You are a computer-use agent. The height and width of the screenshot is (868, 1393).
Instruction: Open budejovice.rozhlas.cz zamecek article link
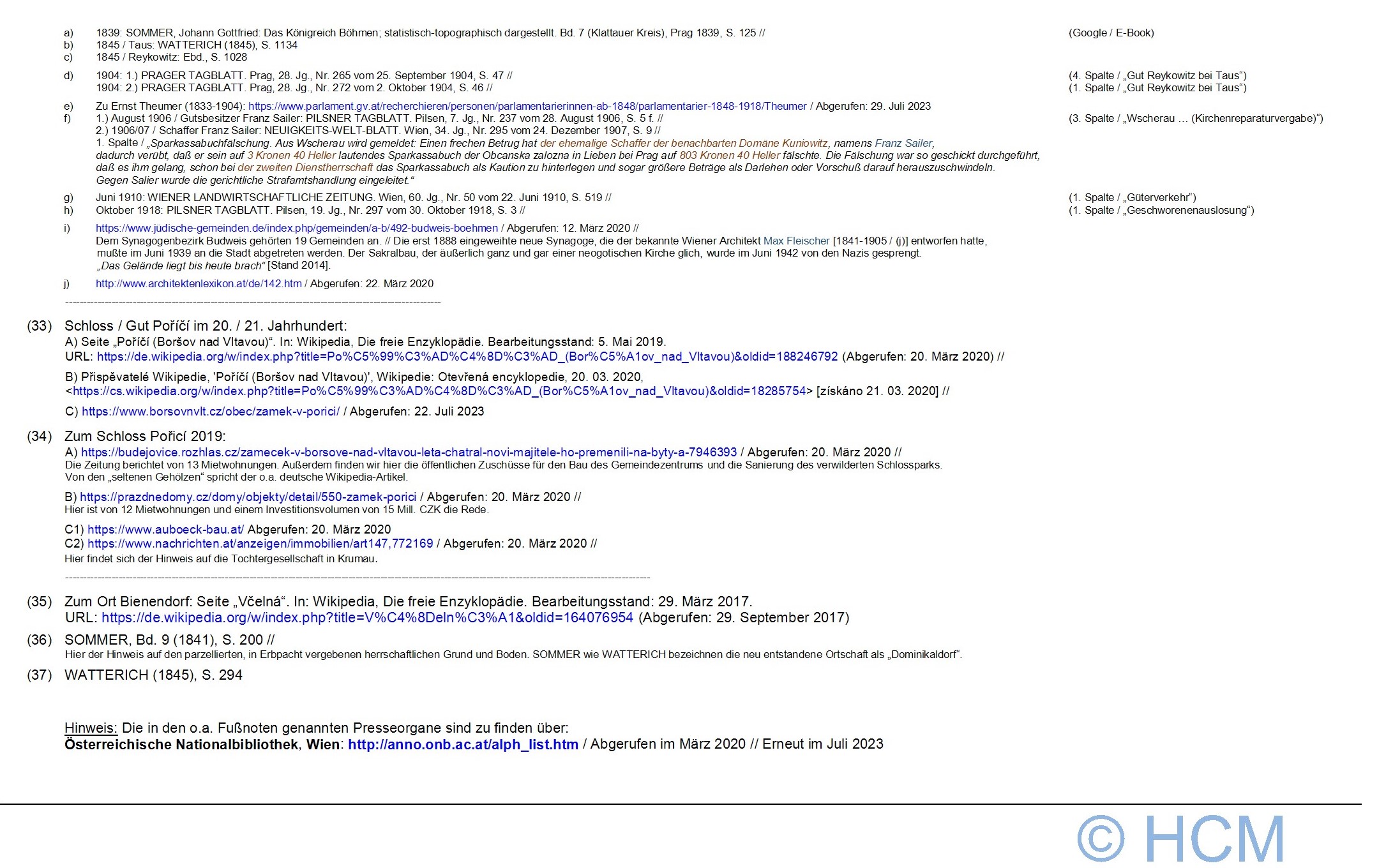click(409, 453)
